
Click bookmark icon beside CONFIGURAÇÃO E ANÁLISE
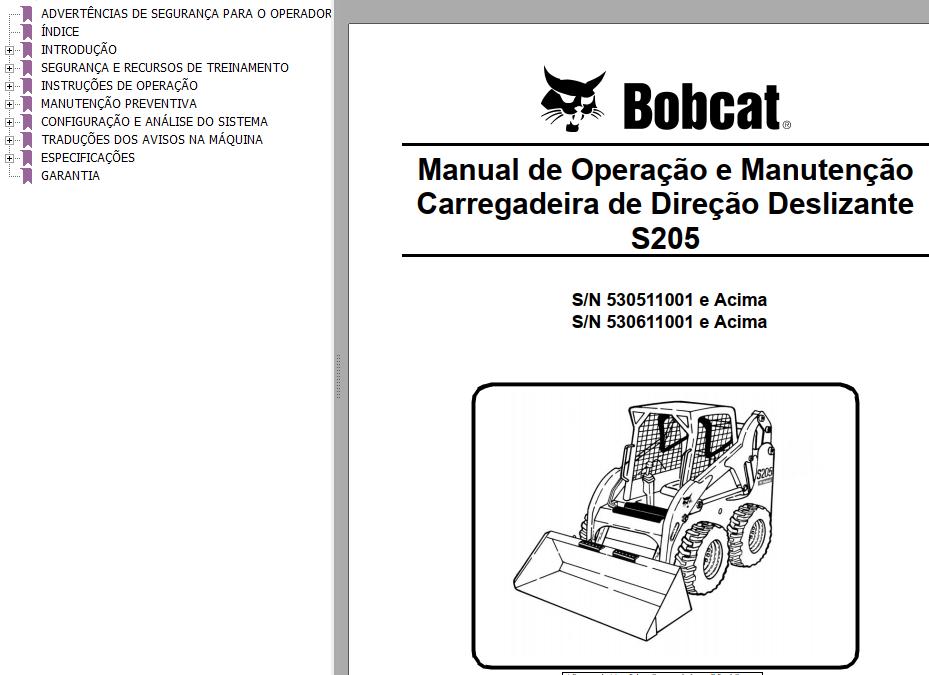click(x=27, y=122)
